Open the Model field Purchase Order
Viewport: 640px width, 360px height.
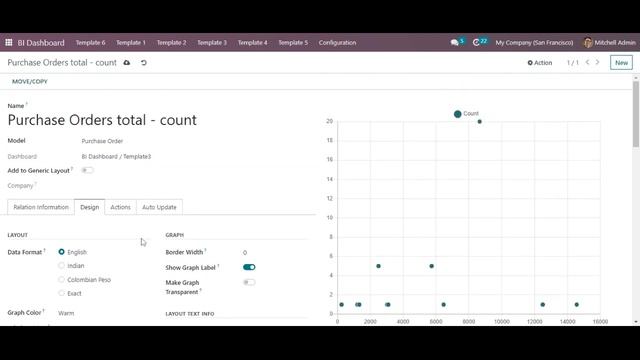pyautogui.click(x=102, y=141)
